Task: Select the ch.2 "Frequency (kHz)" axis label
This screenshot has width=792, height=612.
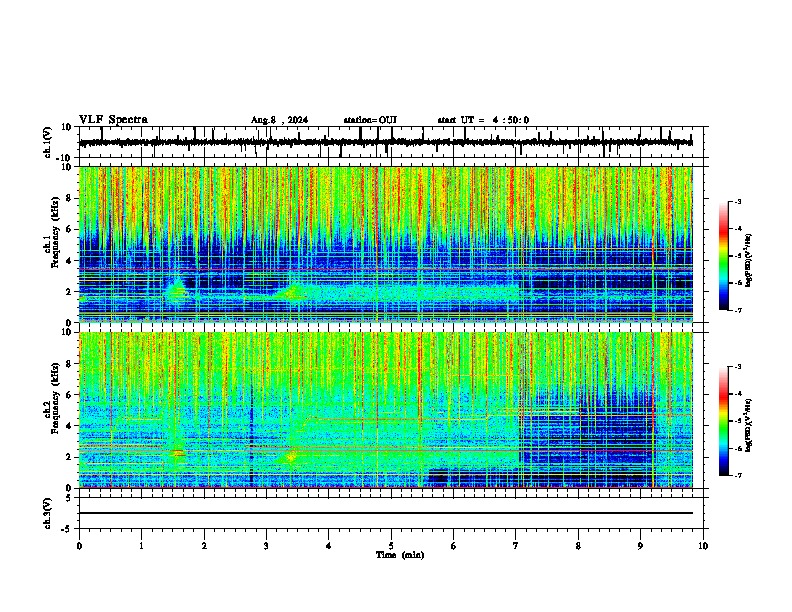Action: click(55, 398)
